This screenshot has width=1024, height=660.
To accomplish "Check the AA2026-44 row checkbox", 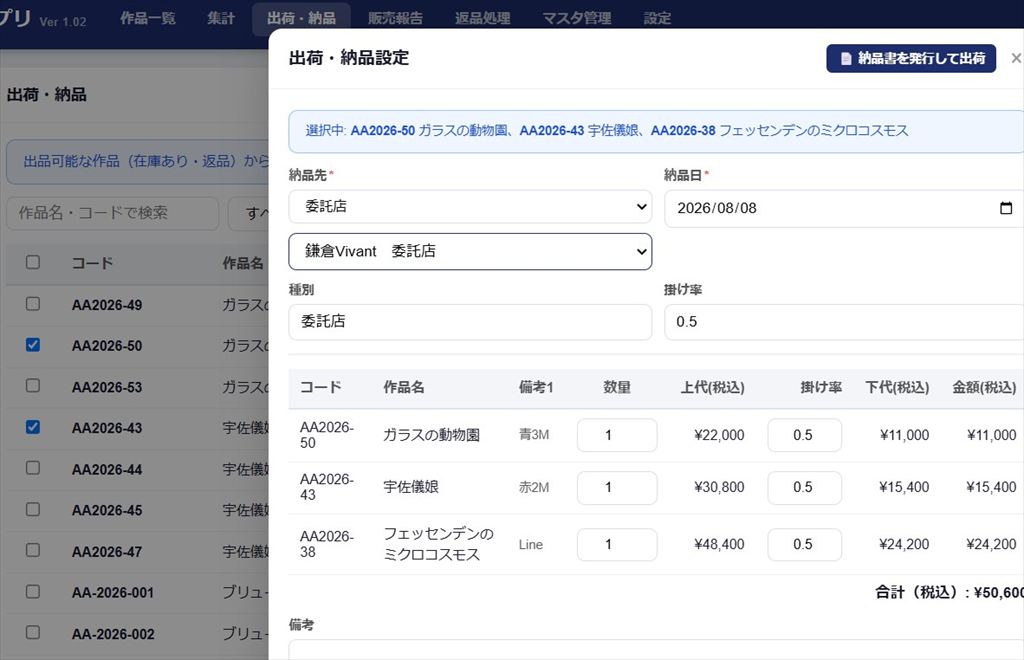I will [x=33, y=468].
